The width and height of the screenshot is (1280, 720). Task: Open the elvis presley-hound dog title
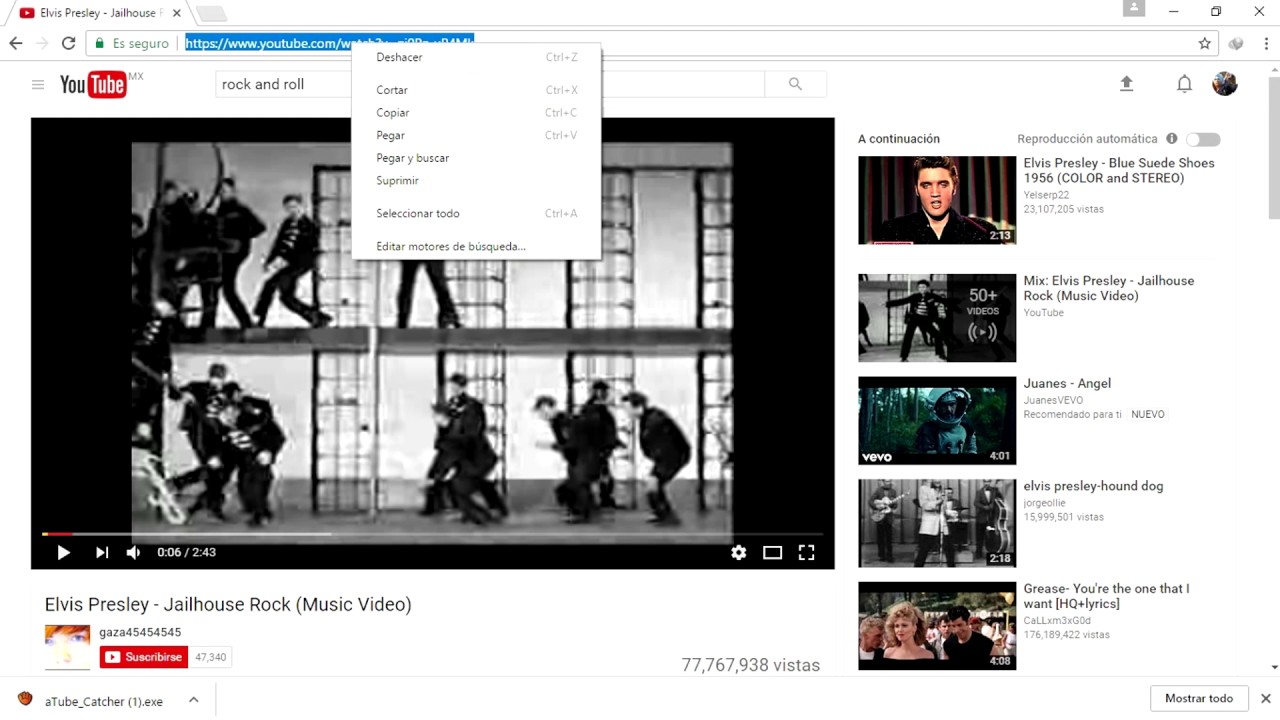click(1093, 486)
